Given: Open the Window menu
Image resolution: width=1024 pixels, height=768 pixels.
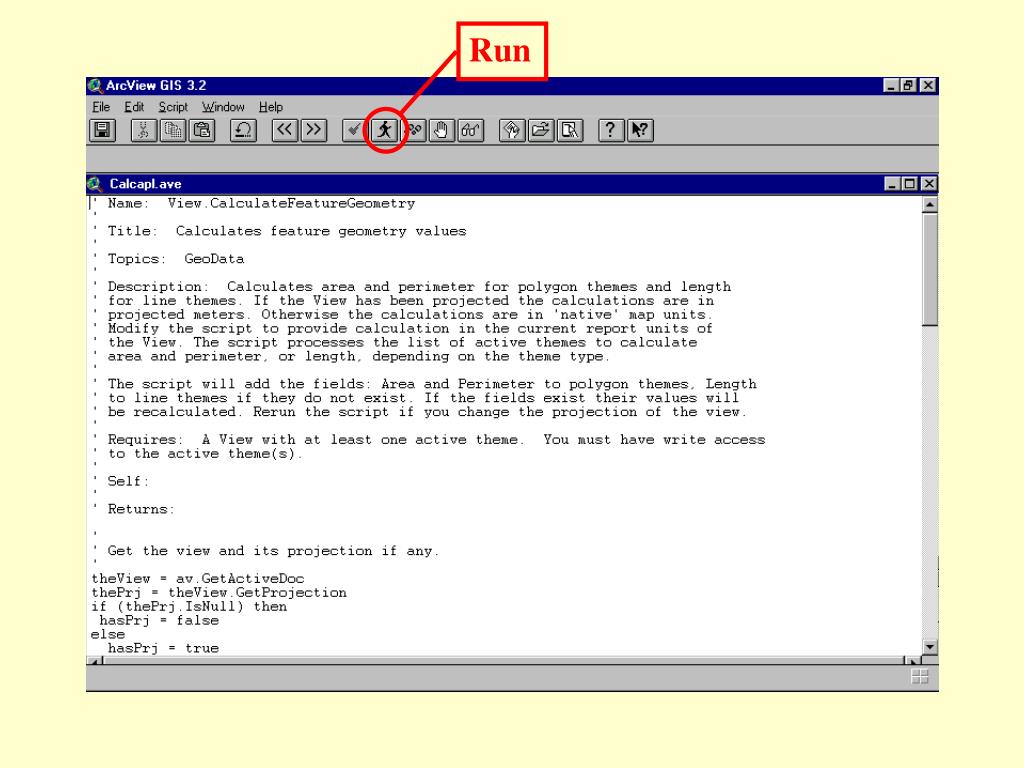Looking at the screenshot, I should coord(223,107).
